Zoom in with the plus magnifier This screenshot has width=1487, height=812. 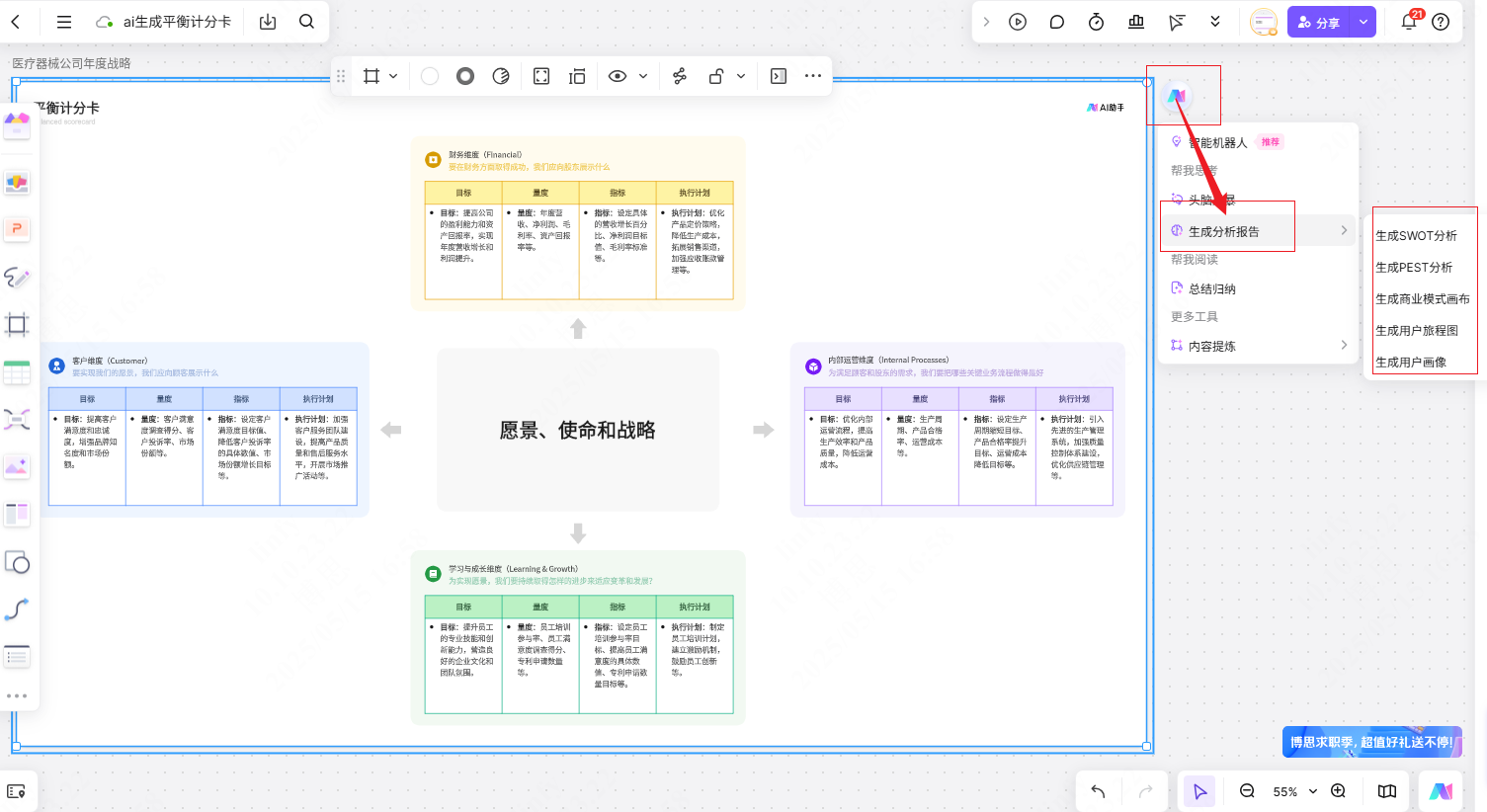coord(1338,791)
